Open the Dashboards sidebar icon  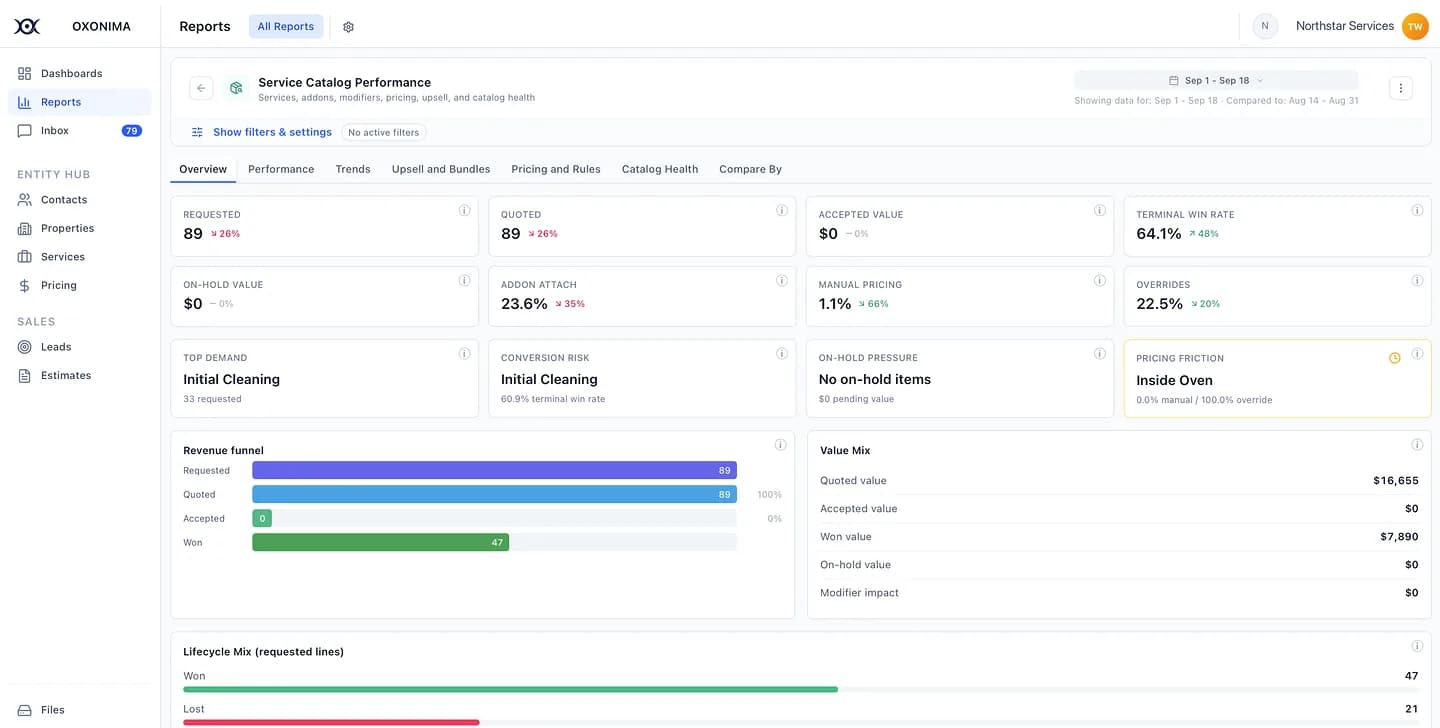click(x=24, y=73)
